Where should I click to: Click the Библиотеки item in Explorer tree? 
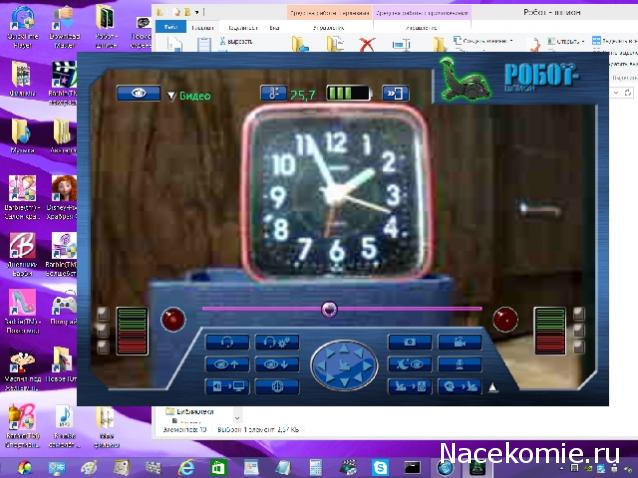click(190, 411)
